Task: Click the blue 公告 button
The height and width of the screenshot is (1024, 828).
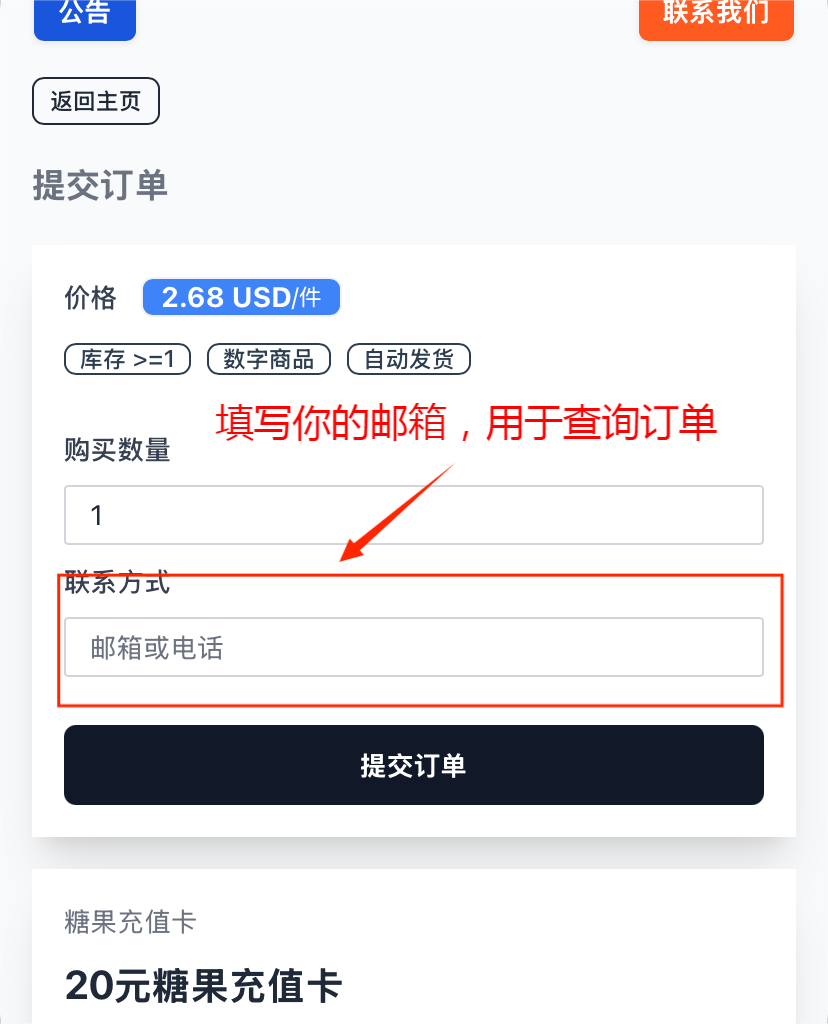Action: coord(85,17)
